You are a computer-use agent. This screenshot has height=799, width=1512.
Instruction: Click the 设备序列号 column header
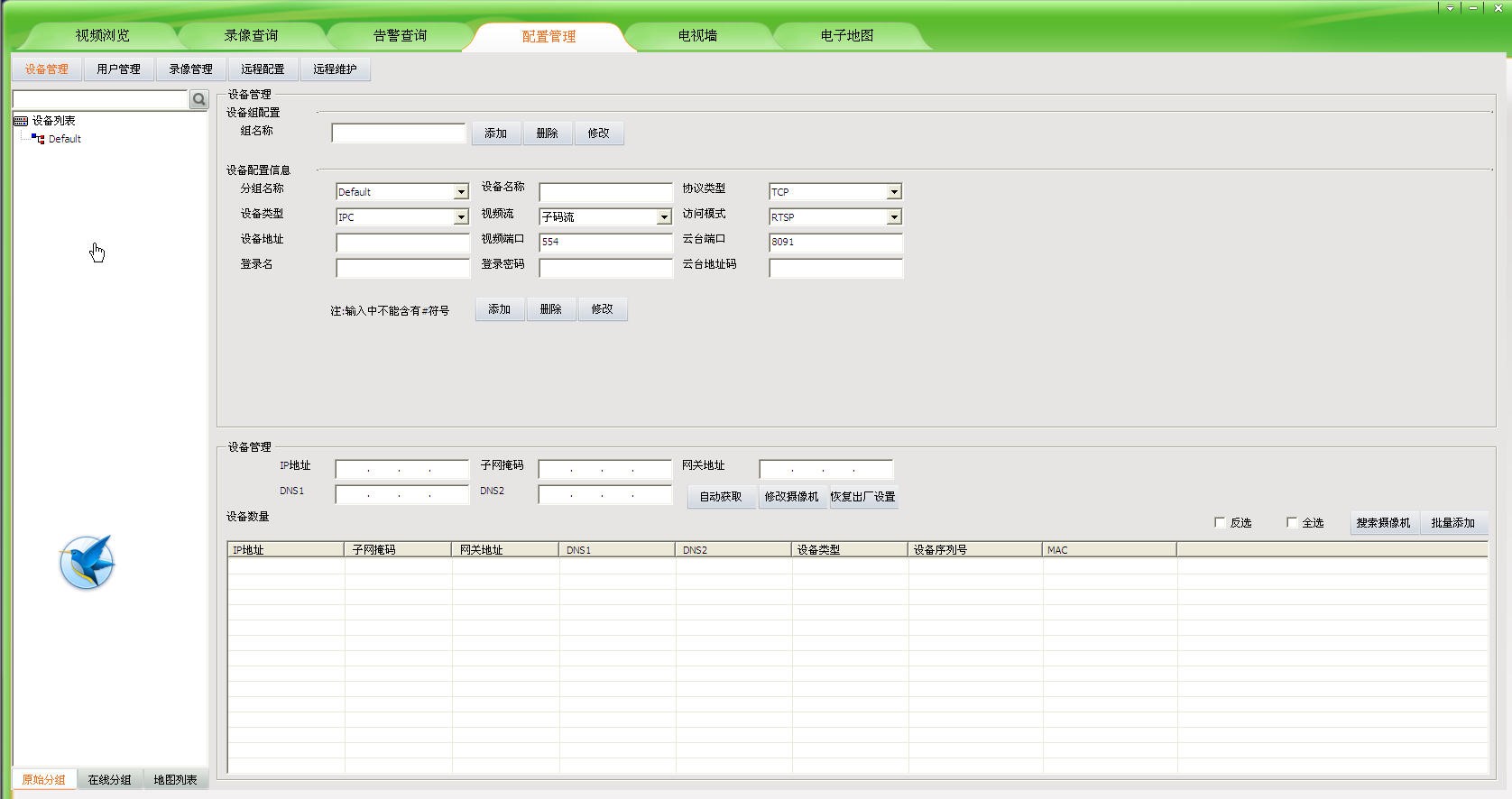click(x=973, y=549)
